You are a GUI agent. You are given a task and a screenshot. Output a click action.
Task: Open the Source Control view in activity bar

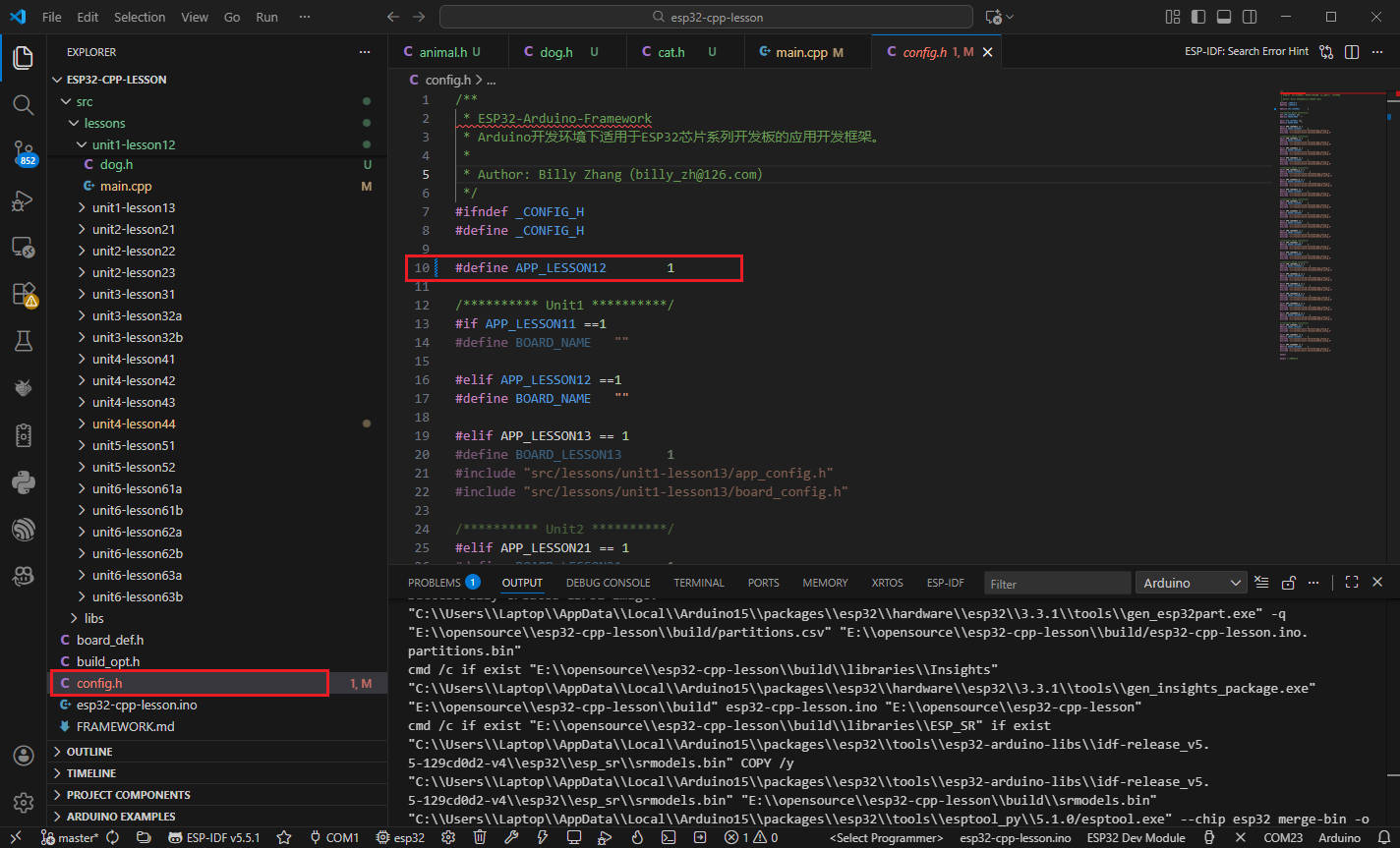[23, 152]
